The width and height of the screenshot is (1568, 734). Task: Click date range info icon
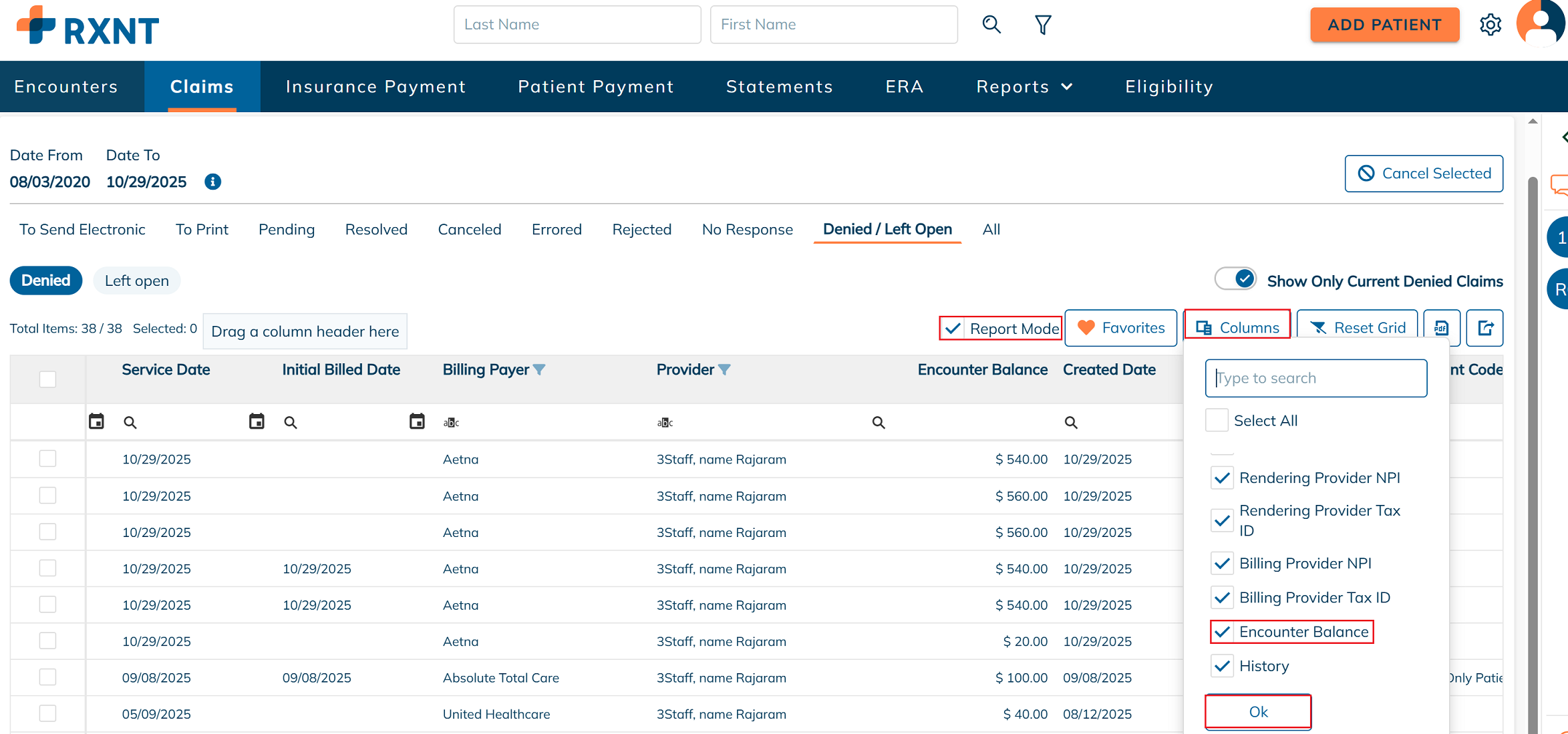[x=212, y=182]
